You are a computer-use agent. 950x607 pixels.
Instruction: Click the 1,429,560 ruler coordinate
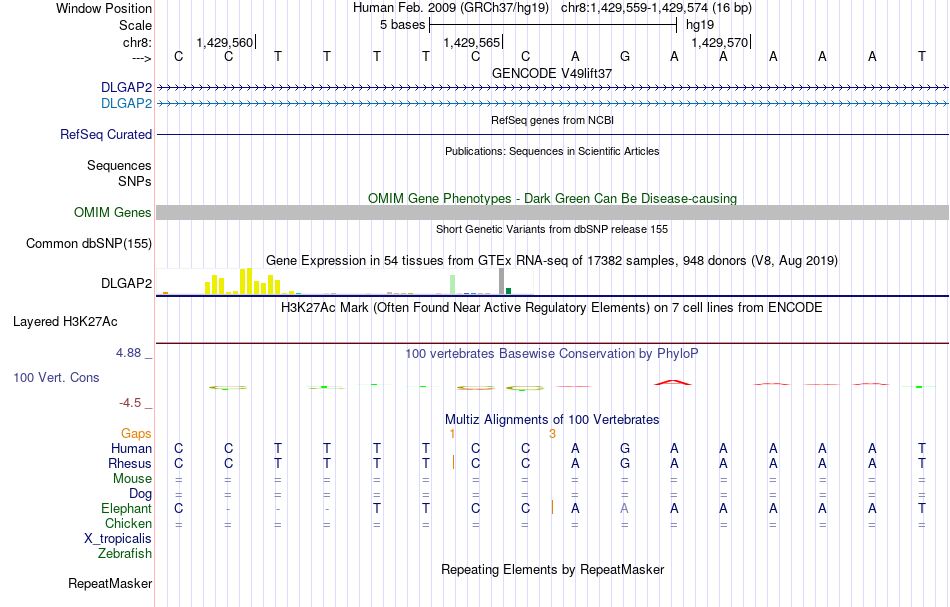225,42
